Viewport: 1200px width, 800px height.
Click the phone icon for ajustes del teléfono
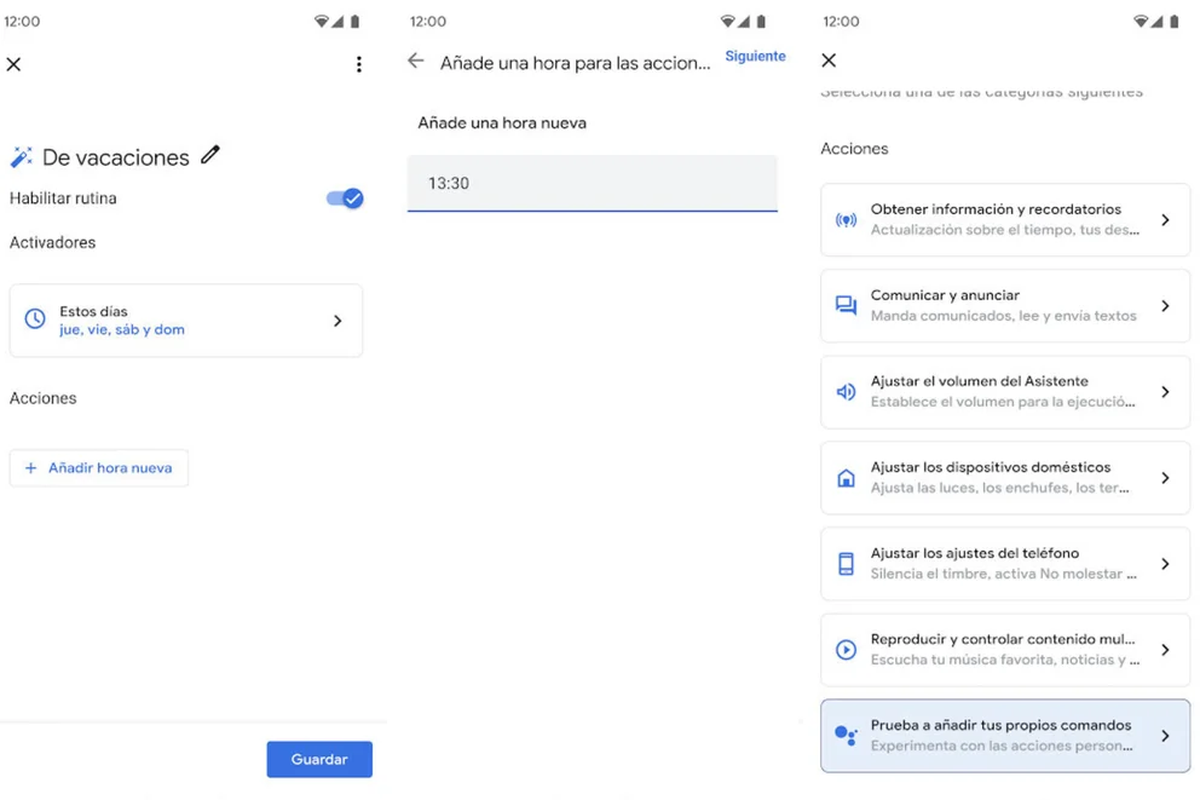846,564
